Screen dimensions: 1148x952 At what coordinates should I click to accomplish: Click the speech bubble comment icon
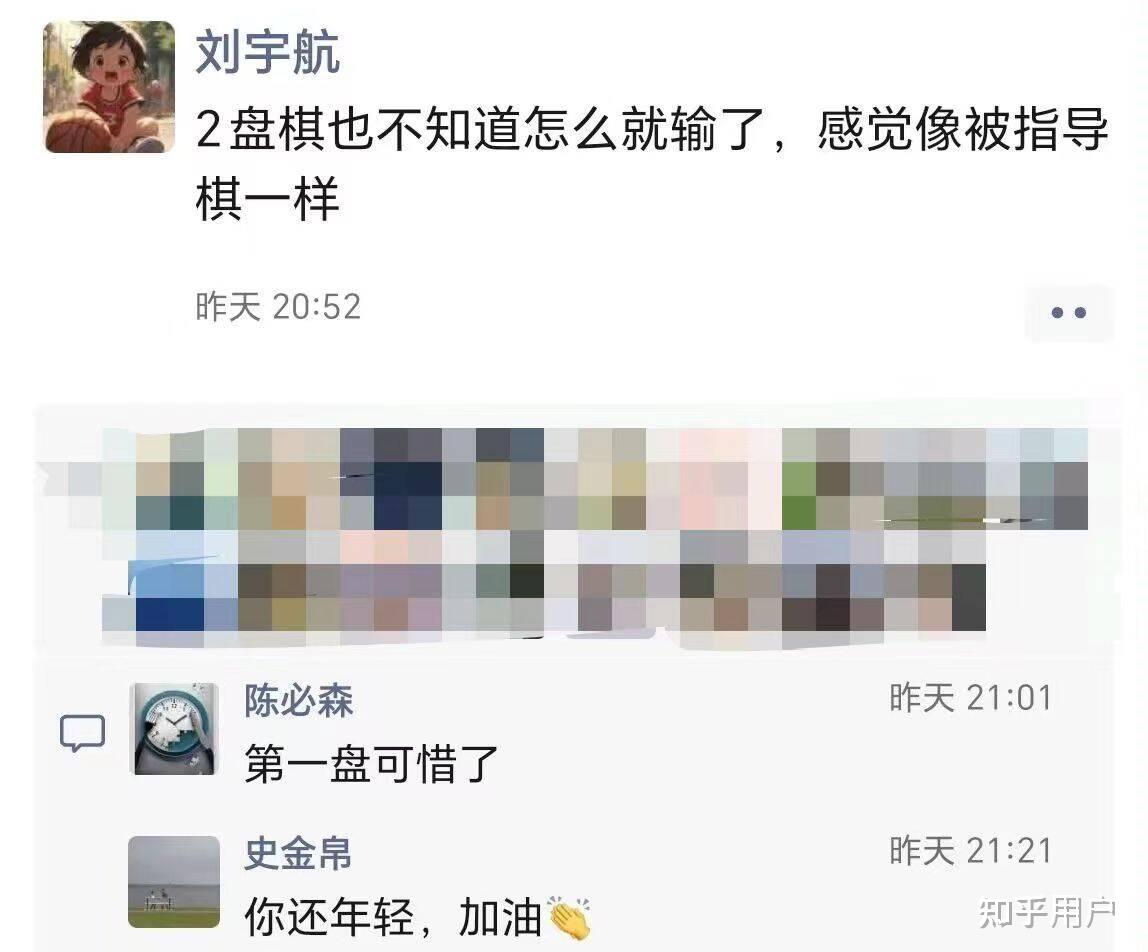pyautogui.click(x=82, y=733)
